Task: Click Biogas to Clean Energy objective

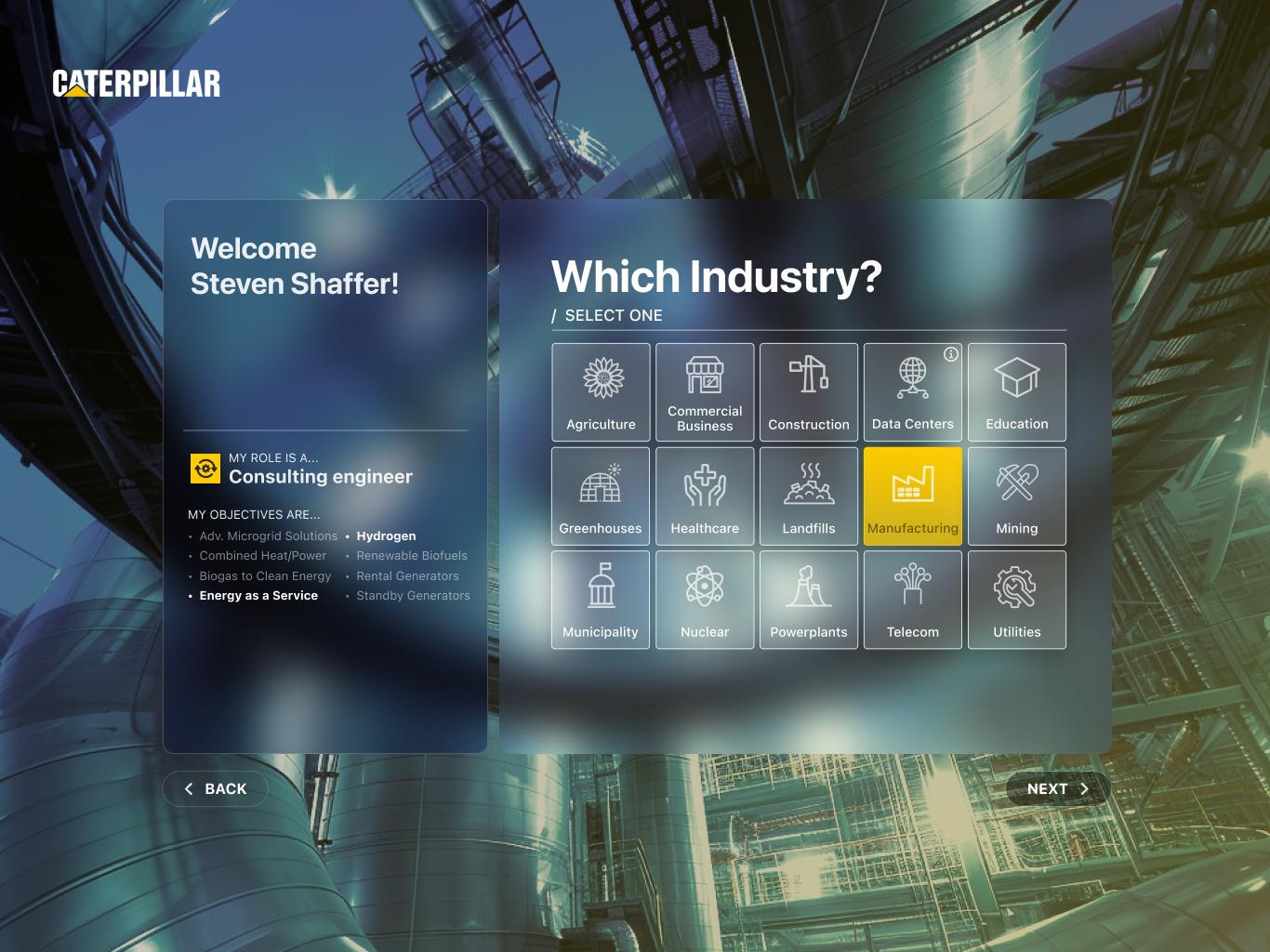Action: tap(265, 576)
